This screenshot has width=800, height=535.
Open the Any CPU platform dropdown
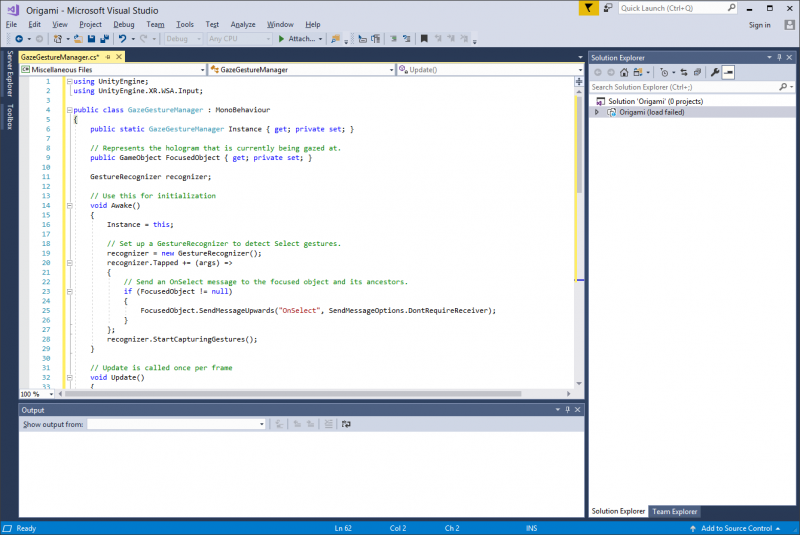point(239,39)
